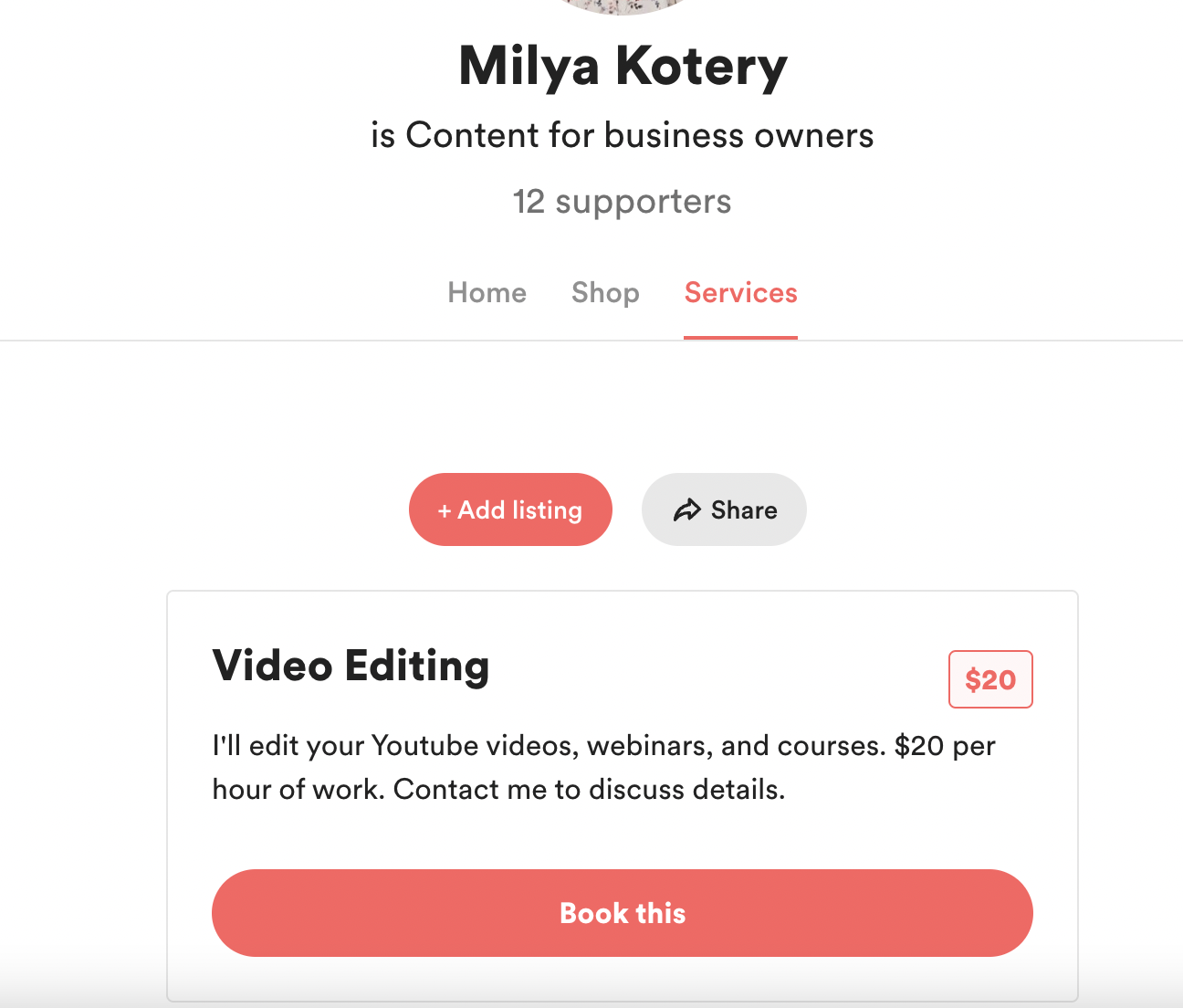Open the profile avatar at the top
Screen dimensions: 1183x1008
pos(623,6)
